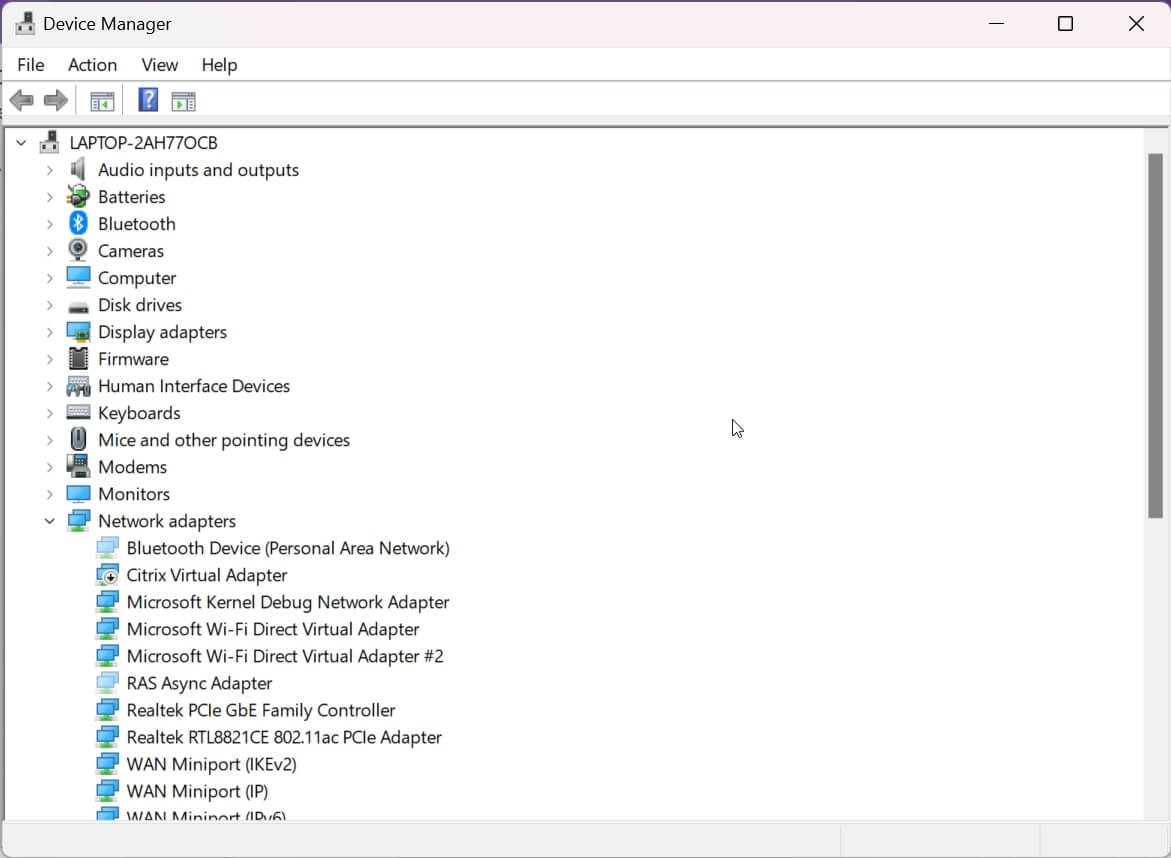The width and height of the screenshot is (1171, 858).
Task: Minimize the Device Manager window
Action: (996, 24)
